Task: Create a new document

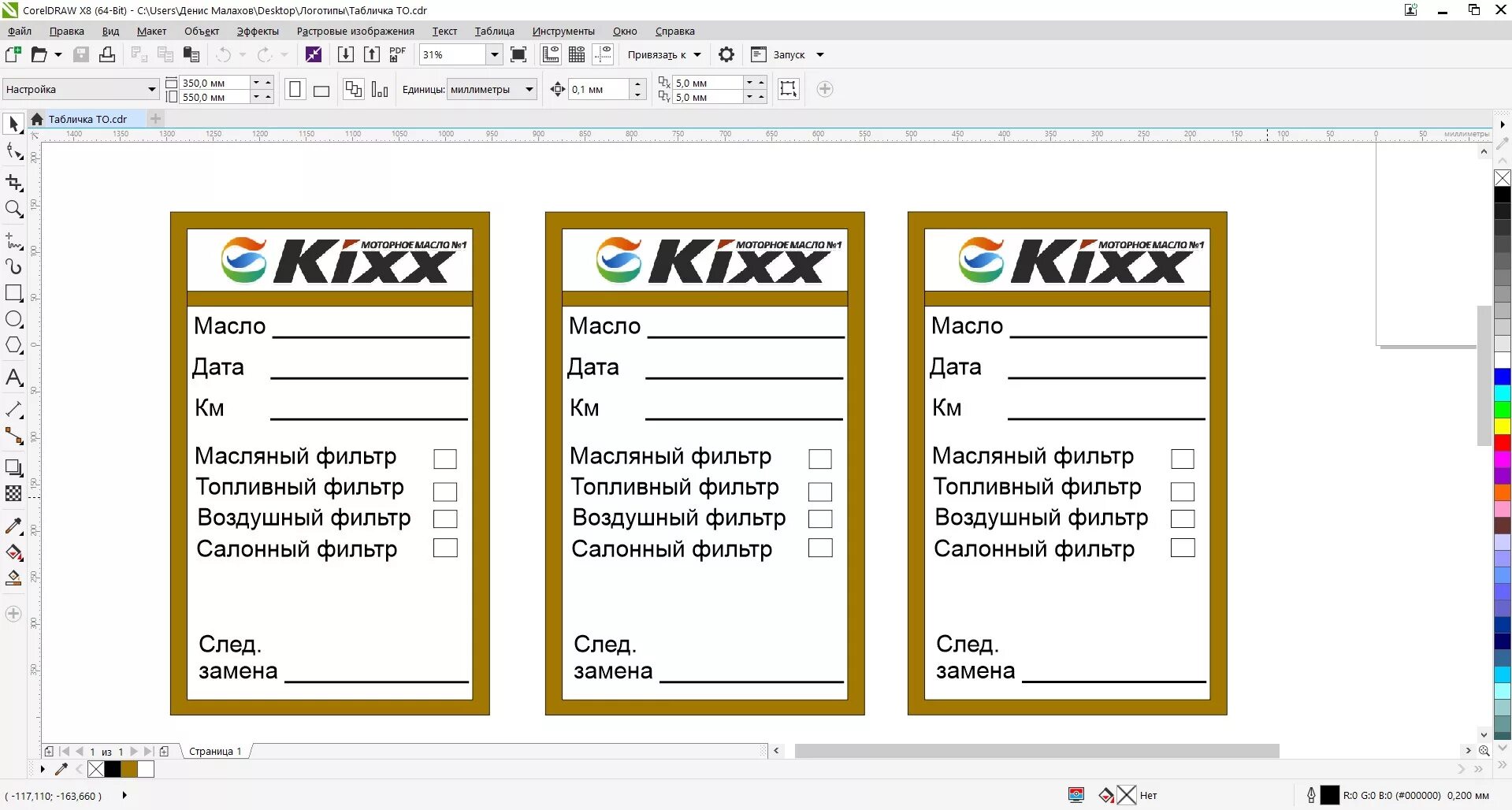Action: point(13,54)
